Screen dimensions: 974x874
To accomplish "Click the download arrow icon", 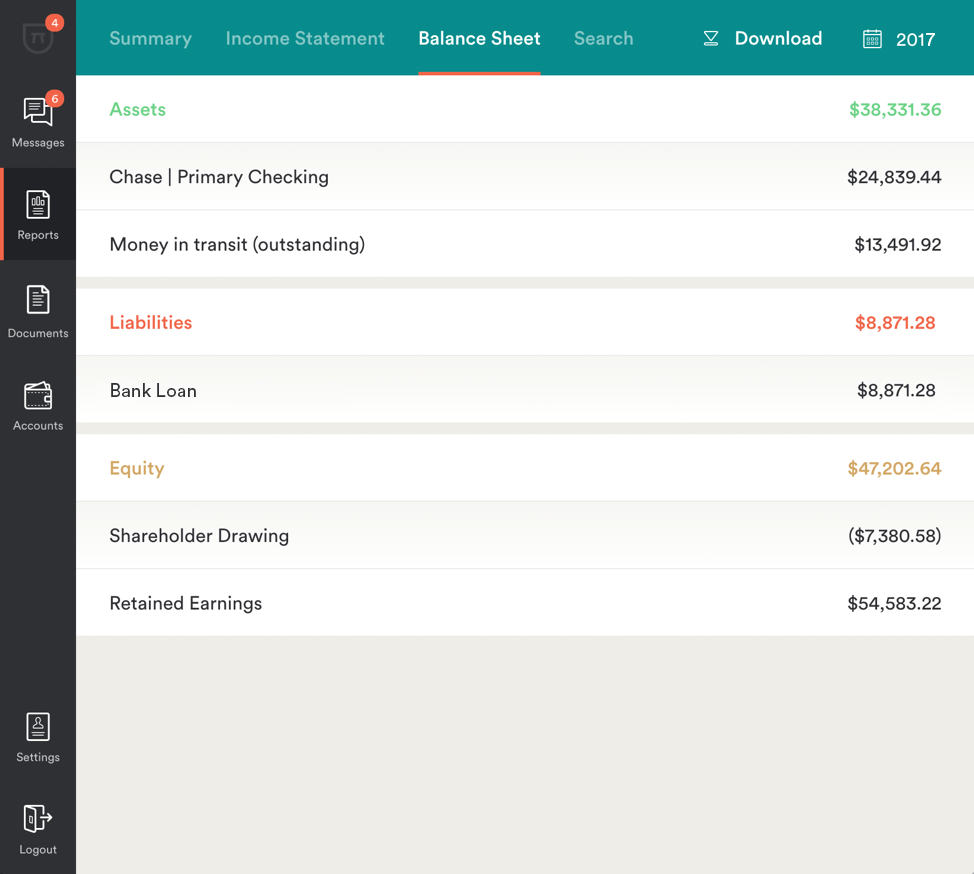I will point(711,39).
